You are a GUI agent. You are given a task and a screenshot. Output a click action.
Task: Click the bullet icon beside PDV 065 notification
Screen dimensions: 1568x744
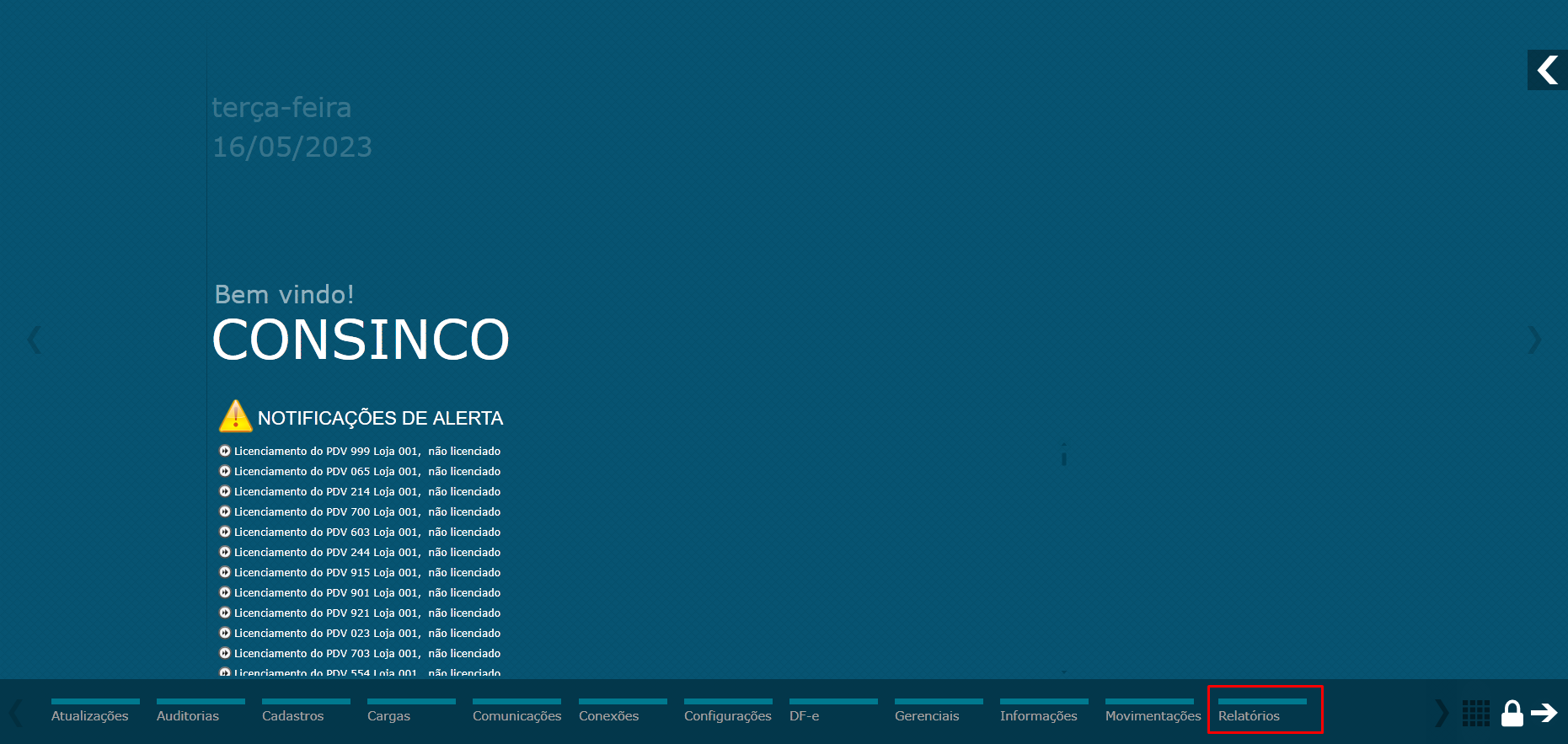225,471
